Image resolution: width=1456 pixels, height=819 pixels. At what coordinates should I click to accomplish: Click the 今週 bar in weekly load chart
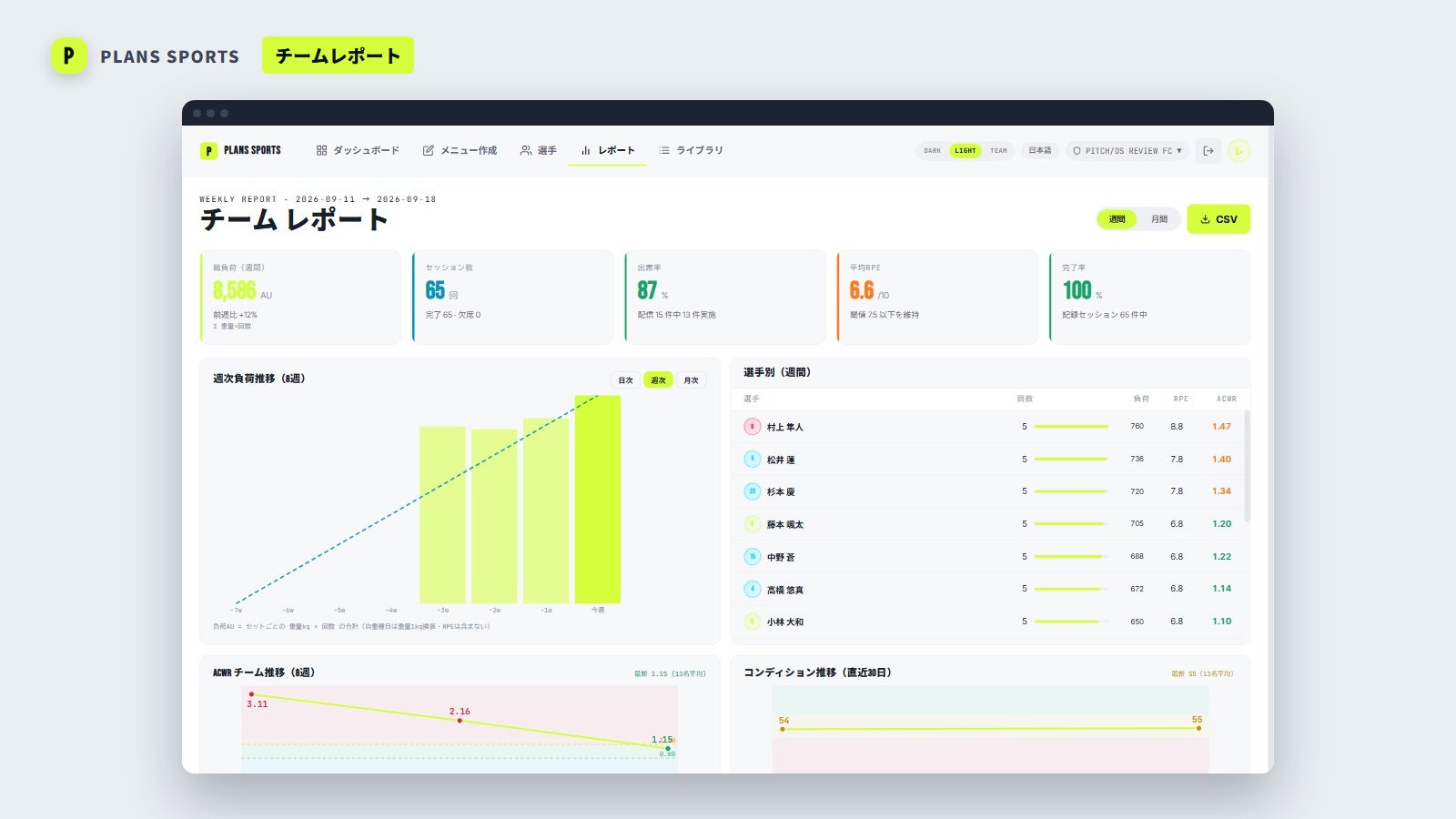[x=598, y=500]
